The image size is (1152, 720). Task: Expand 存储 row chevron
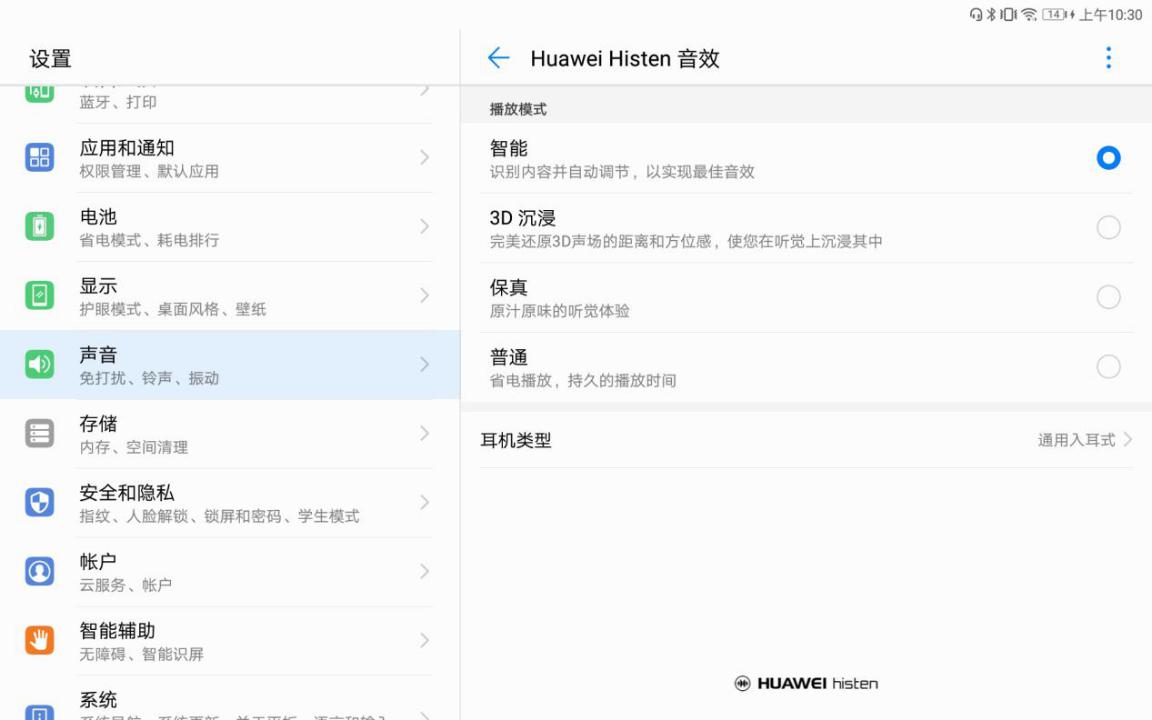coord(425,433)
